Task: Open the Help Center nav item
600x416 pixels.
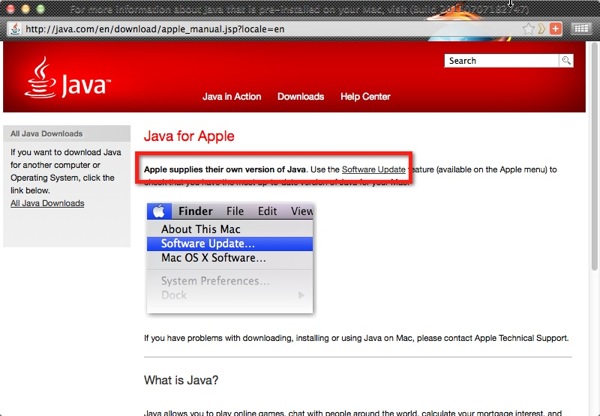Action: click(365, 96)
